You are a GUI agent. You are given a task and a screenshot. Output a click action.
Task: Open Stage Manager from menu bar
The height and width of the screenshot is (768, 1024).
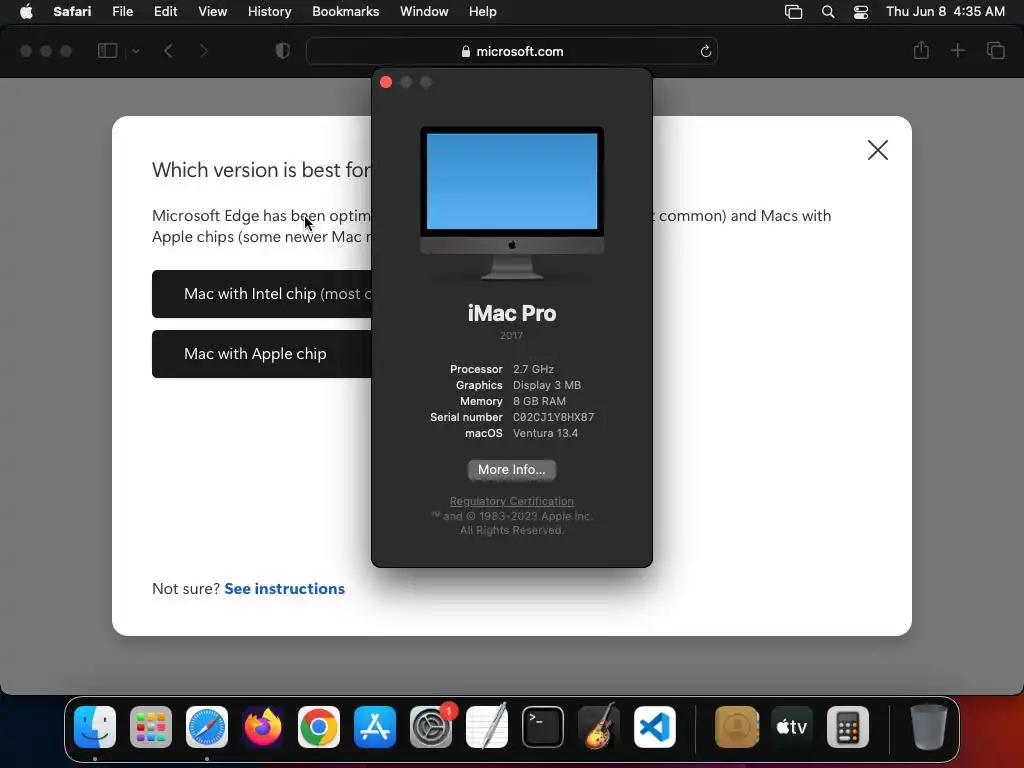793,12
